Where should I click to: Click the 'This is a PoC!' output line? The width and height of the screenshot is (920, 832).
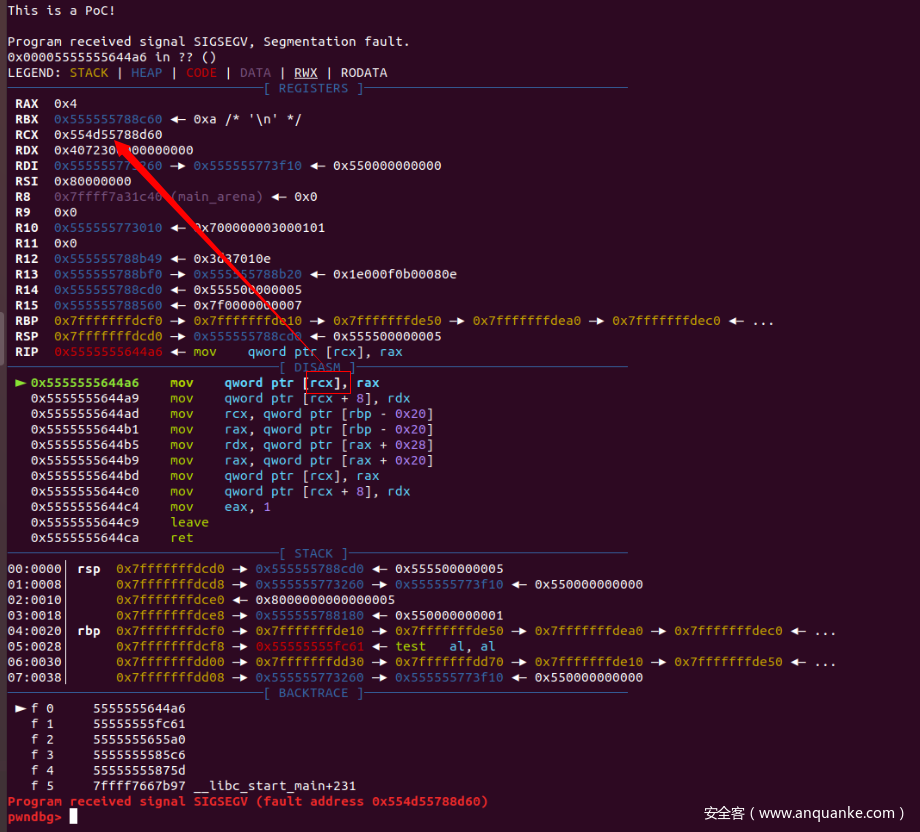pos(61,11)
